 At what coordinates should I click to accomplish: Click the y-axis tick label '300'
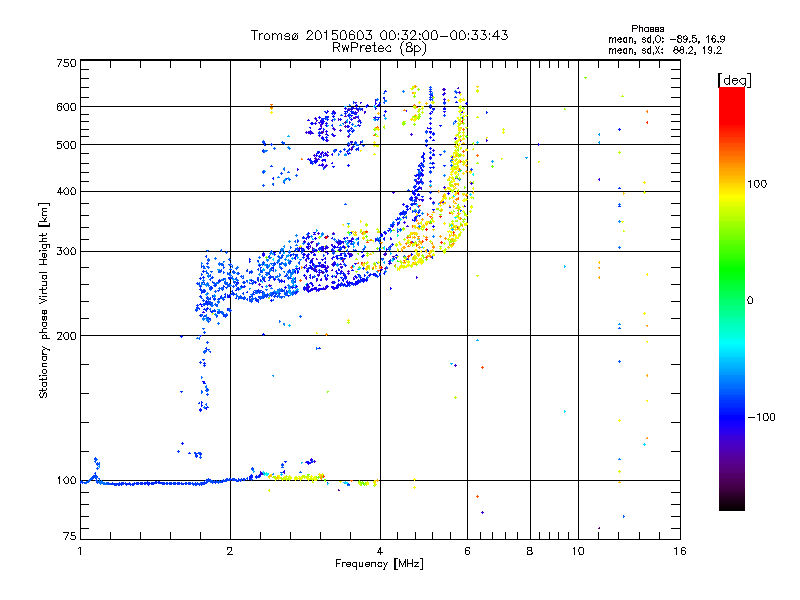tap(66, 252)
